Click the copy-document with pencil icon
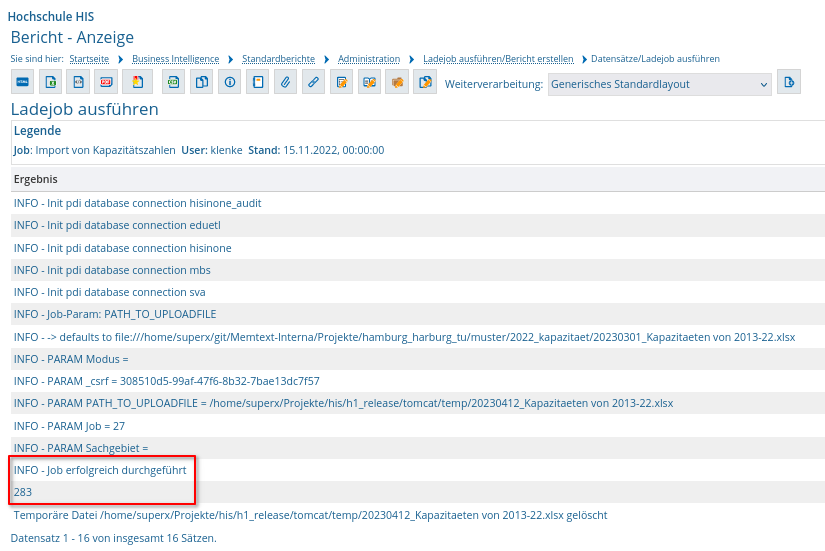The image size is (825, 551). [x=425, y=82]
